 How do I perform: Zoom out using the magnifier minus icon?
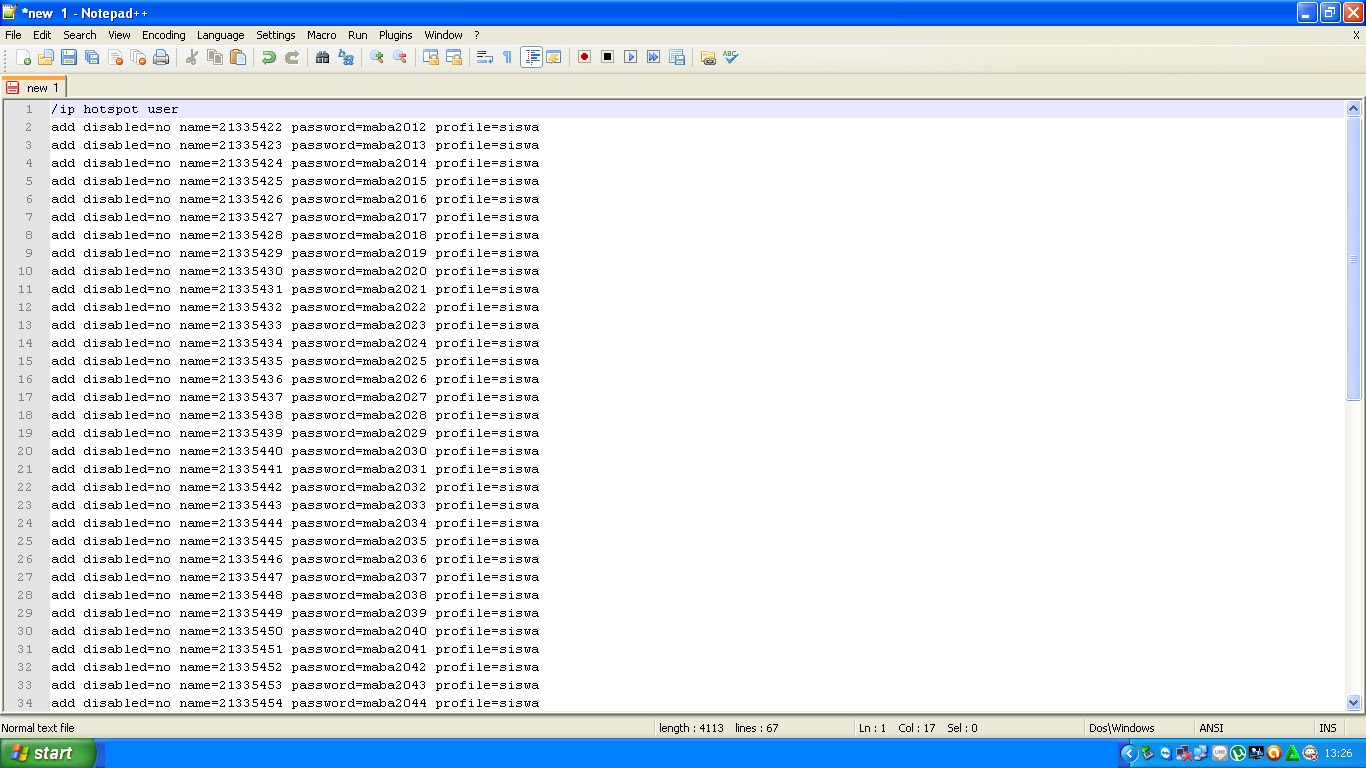click(x=400, y=58)
